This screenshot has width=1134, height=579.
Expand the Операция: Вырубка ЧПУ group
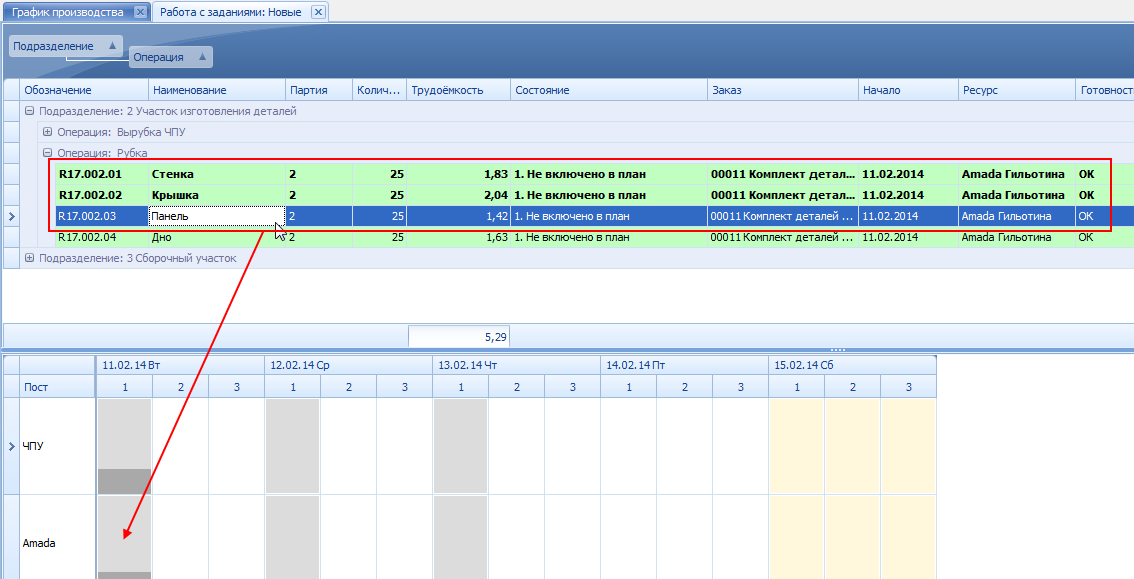48,132
